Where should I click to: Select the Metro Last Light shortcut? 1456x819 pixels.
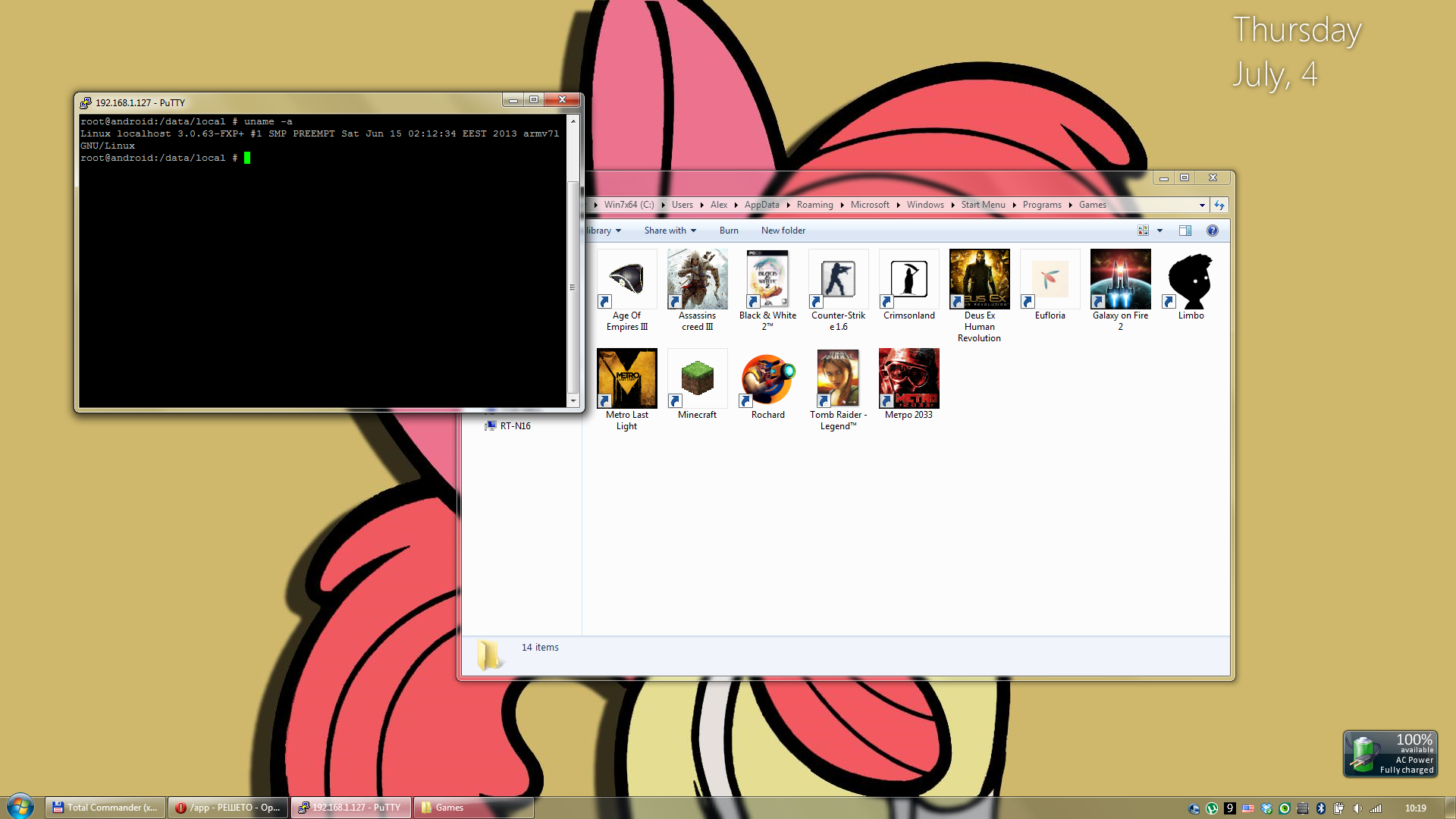626,390
